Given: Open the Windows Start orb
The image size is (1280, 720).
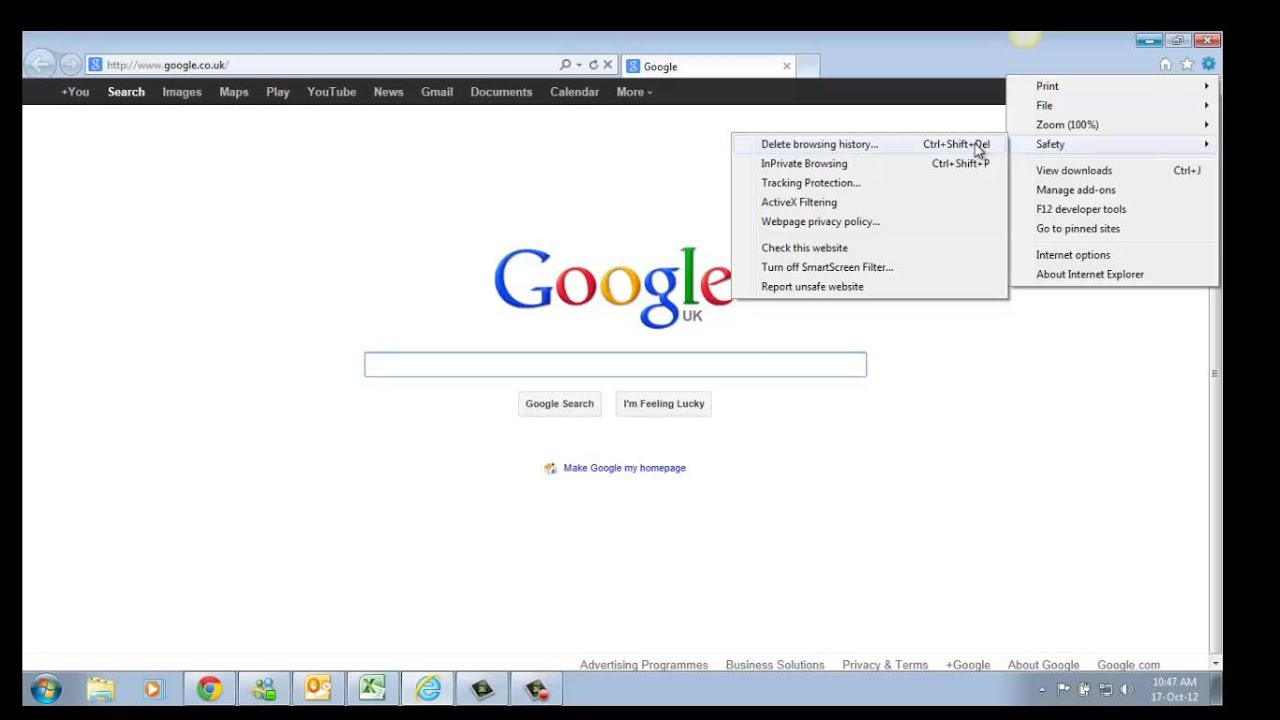Looking at the screenshot, I should pyautogui.click(x=46, y=689).
